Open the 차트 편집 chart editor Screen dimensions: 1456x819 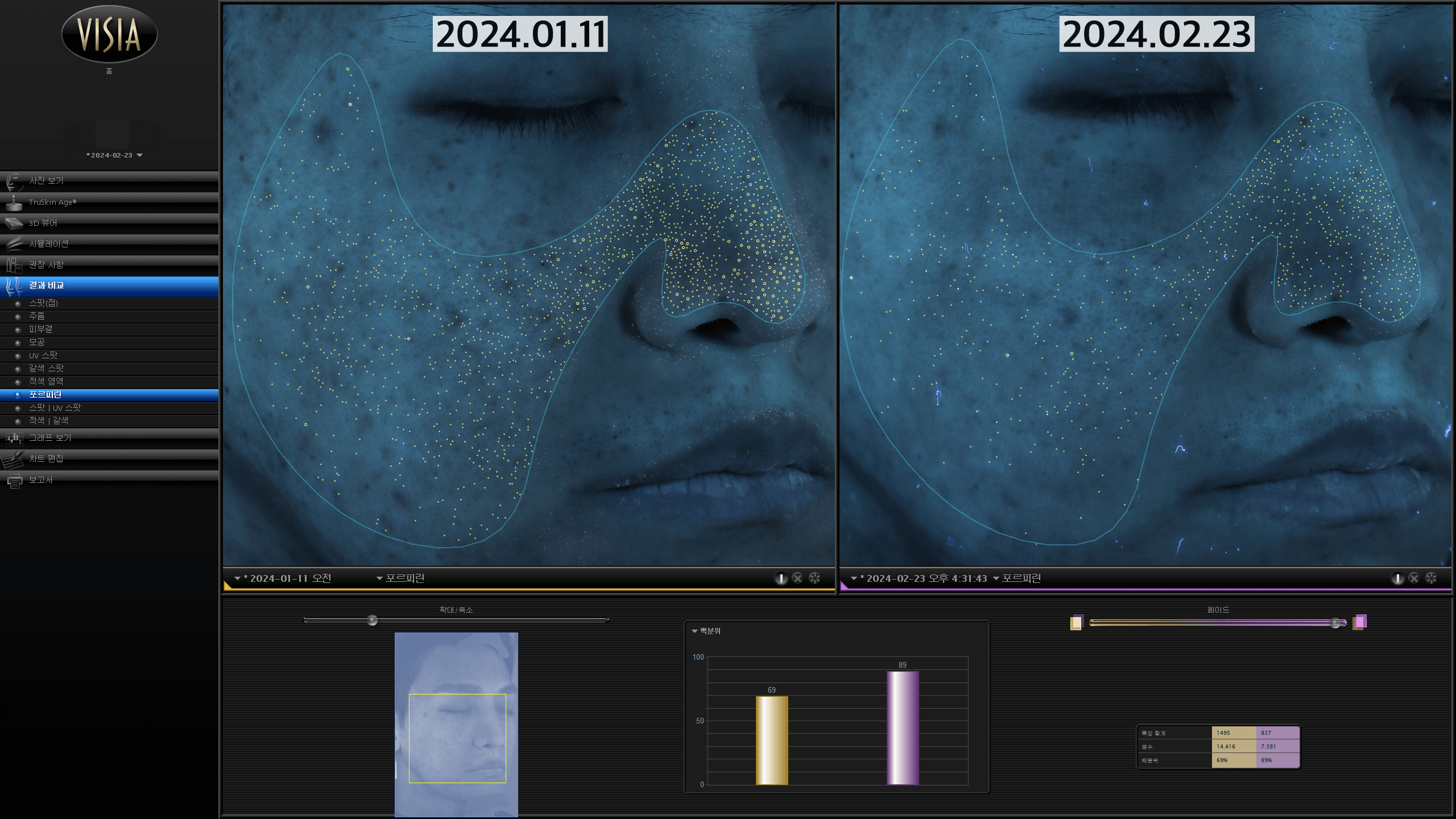(x=109, y=459)
